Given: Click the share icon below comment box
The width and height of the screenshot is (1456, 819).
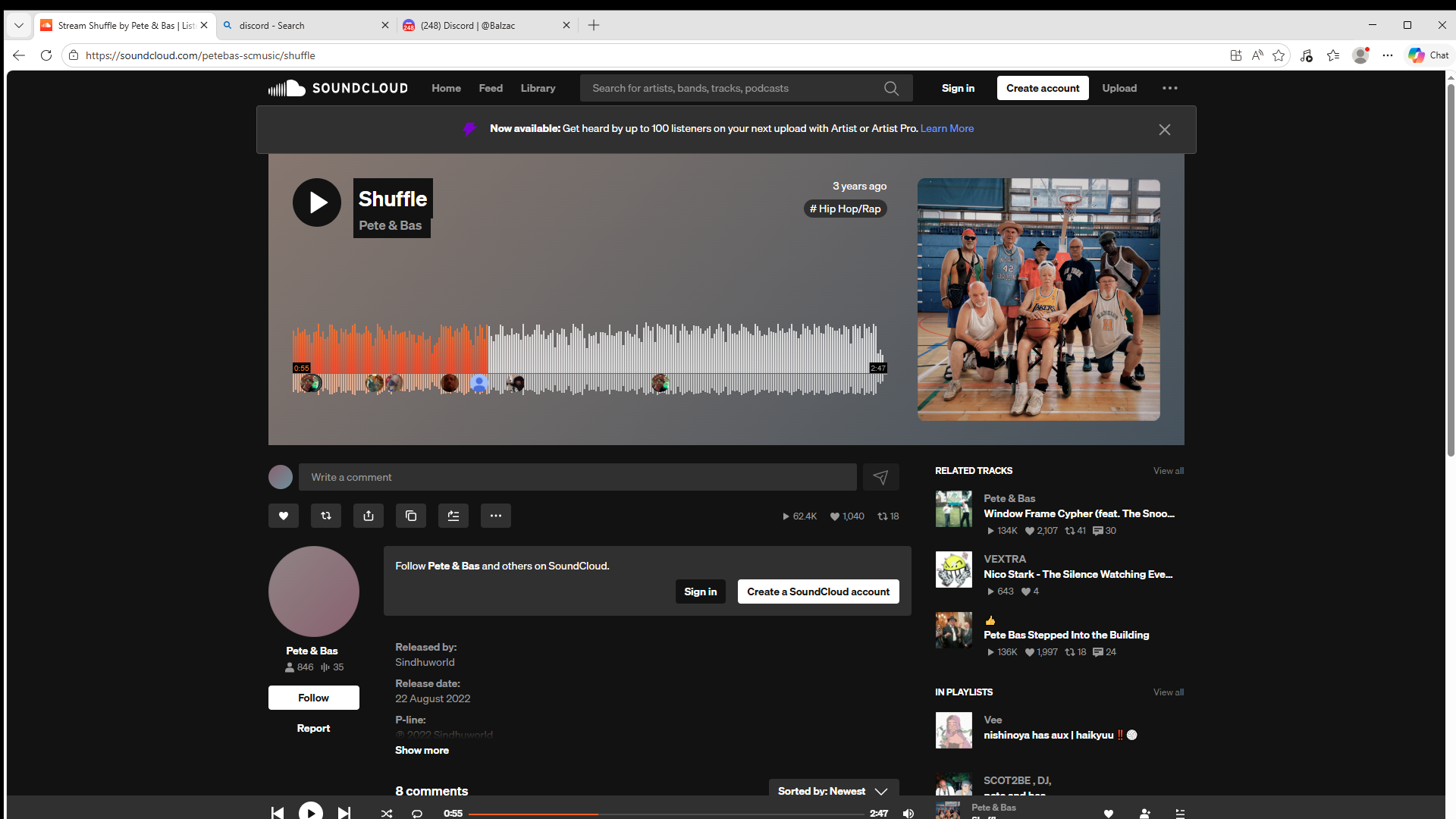Looking at the screenshot, I should tap(369, 516).
